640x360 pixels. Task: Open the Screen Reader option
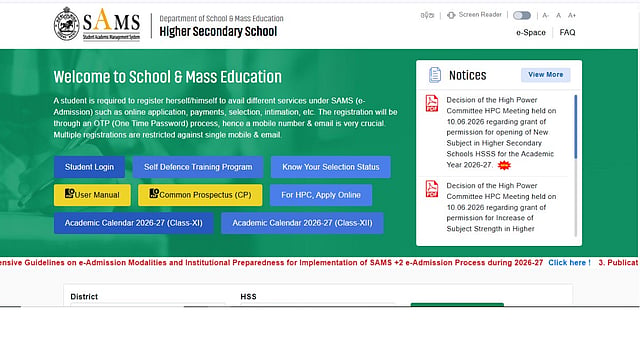tap(474, 15)
